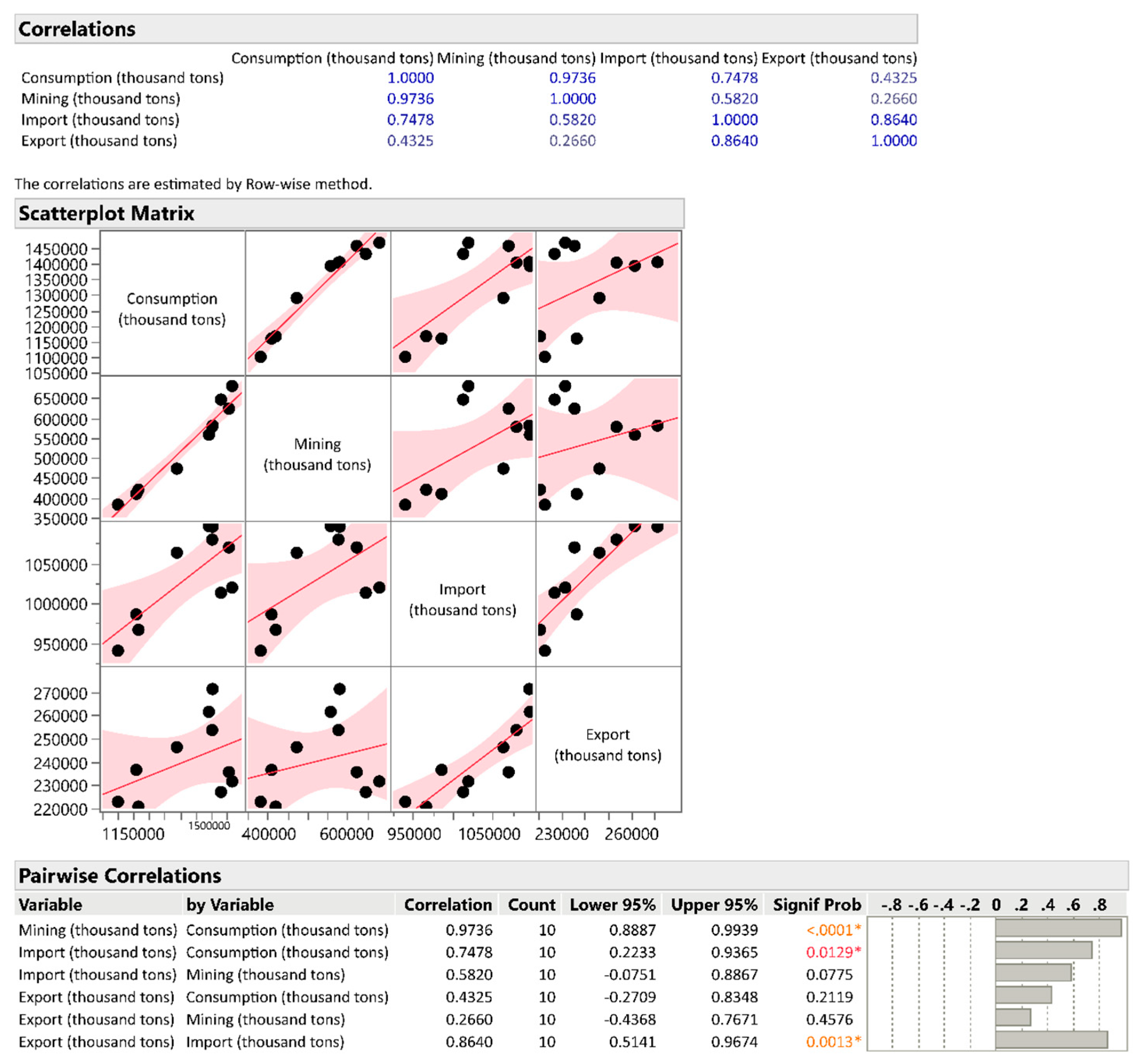
Task: Click the correlation bar for Export by Import
Action: point(1052,1039)
